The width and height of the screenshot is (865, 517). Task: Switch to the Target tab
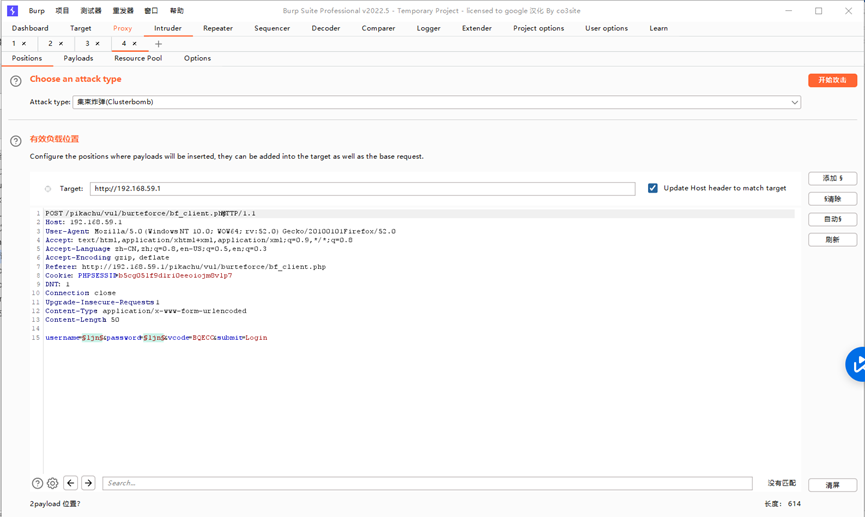click(81, 28)
